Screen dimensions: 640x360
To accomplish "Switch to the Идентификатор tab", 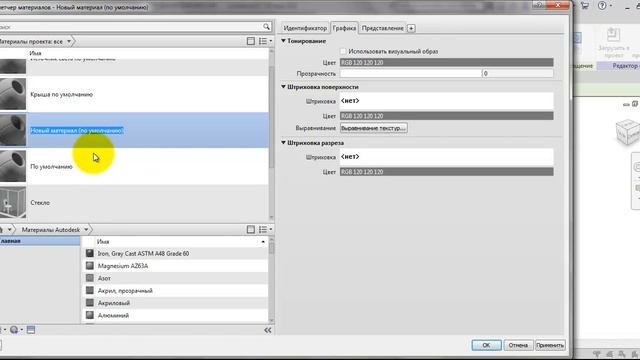I will tap(305, 28).
